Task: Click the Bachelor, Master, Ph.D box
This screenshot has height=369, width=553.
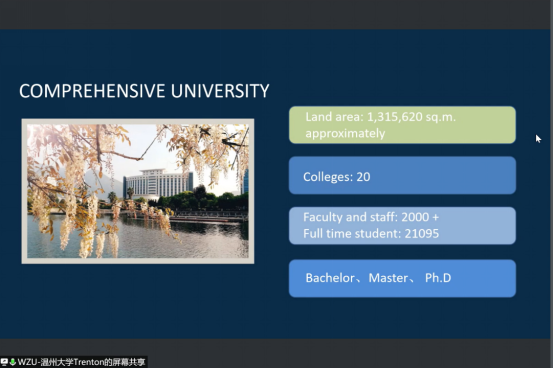Action: (x=402, y=278)
